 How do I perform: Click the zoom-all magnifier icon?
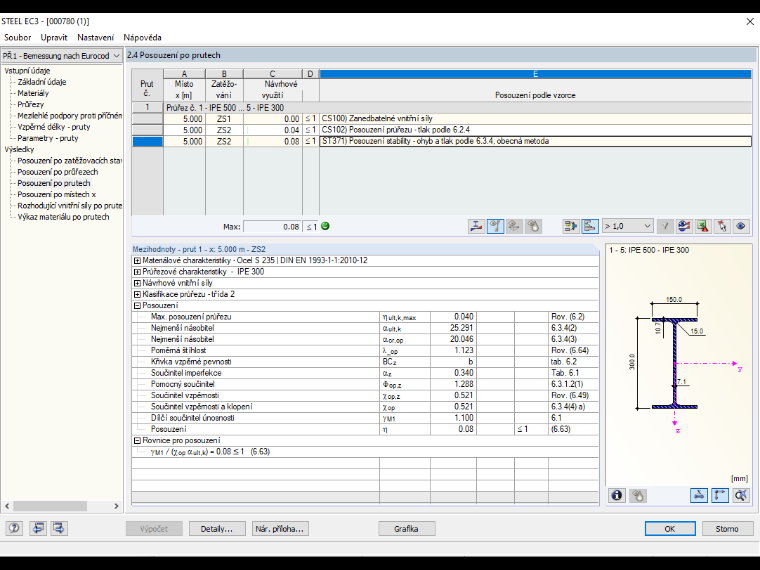tap(741, 495)
